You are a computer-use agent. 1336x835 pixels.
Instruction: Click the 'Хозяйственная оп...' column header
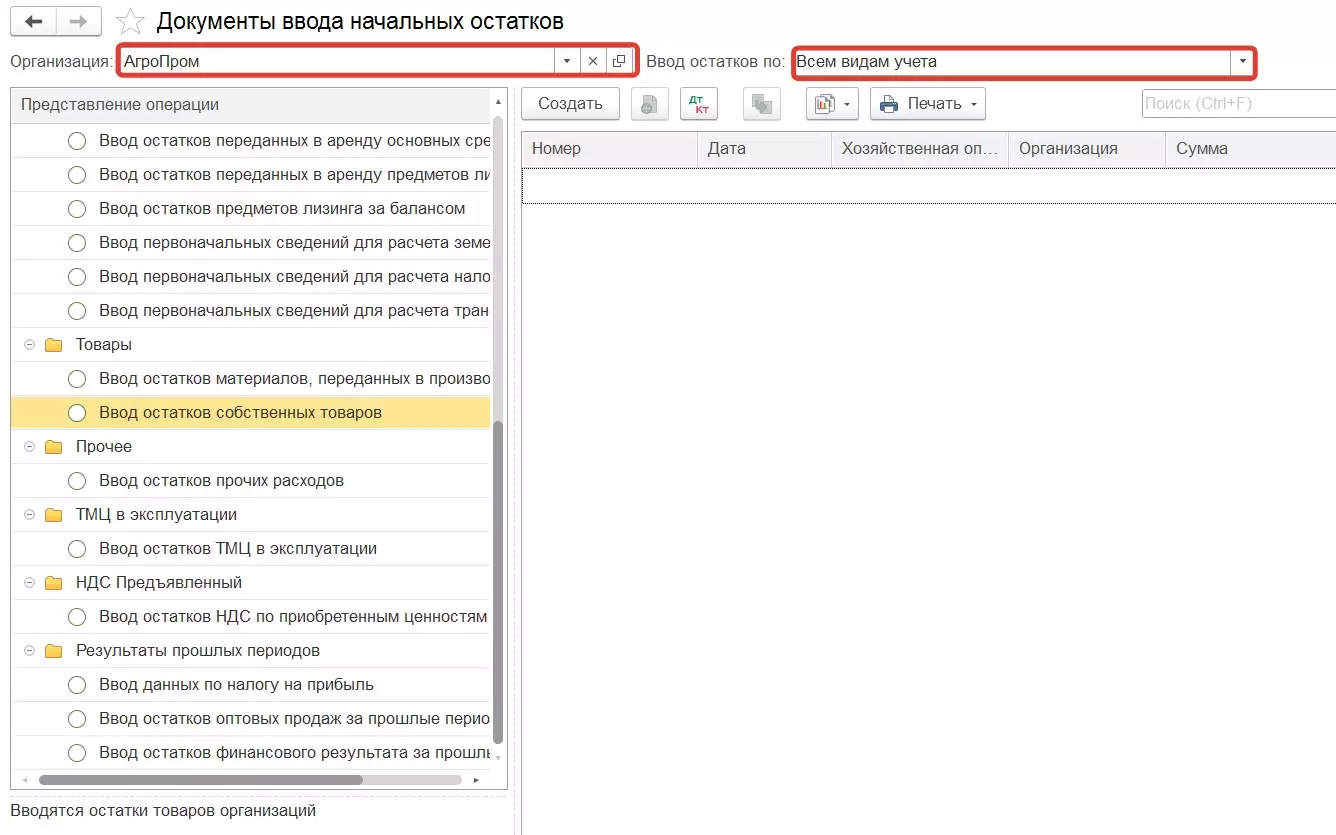click(x=920, y=149)
